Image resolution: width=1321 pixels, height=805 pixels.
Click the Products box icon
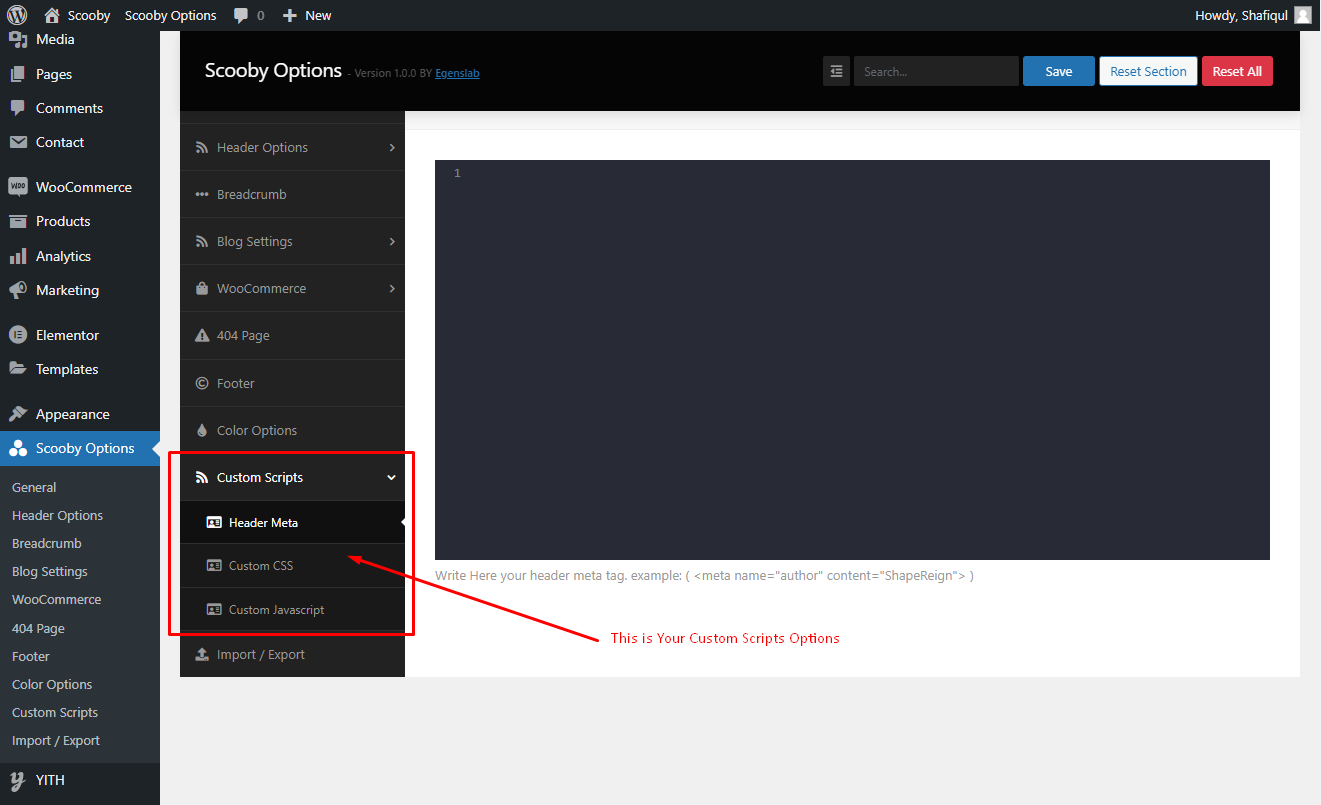(18, 221)
